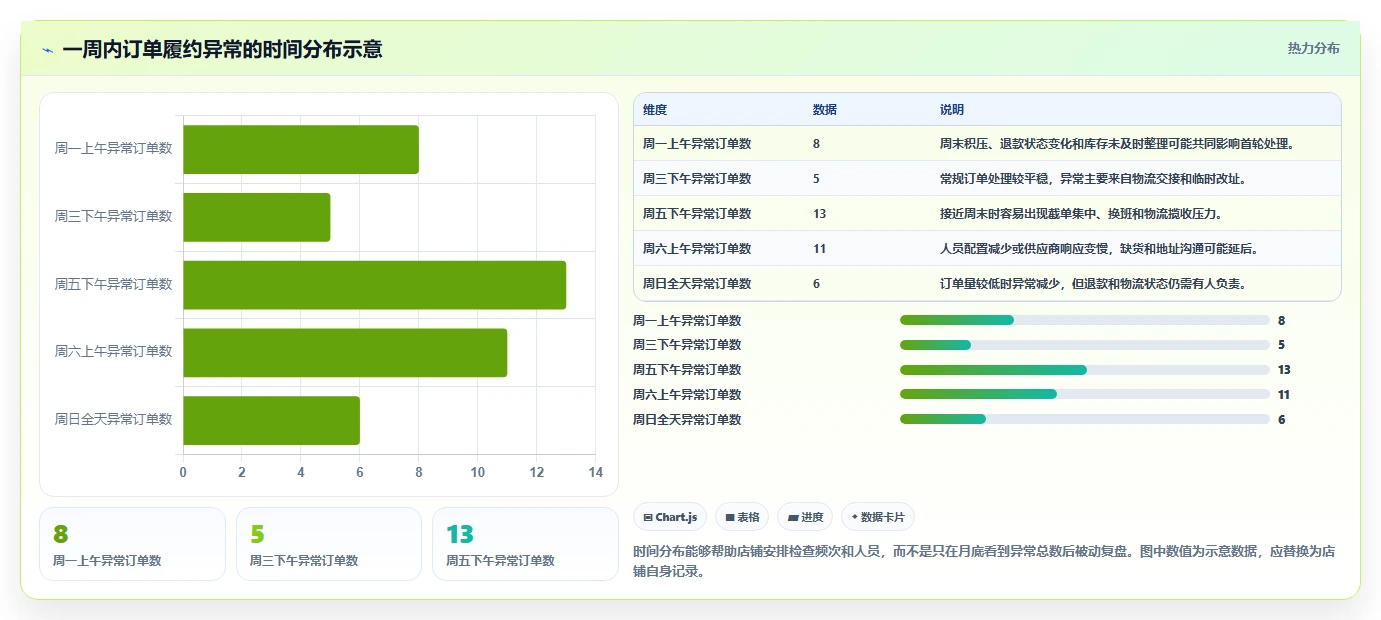The width and height of the screenshot is (1381, 620).
Task: Click the table cell 周日全天异常订单数
Action: point(697,284)
